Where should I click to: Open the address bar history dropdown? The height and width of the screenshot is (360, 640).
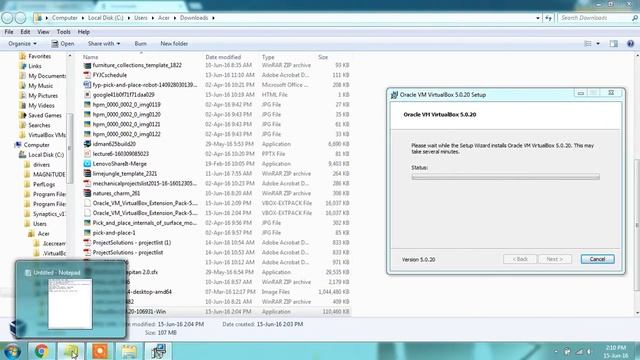coord(538,18)
